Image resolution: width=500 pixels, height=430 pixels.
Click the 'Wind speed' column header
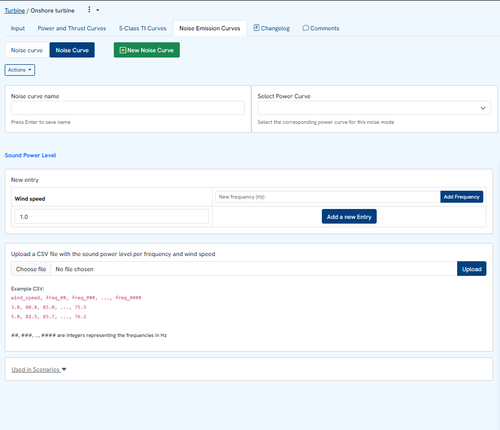(30, 199)
